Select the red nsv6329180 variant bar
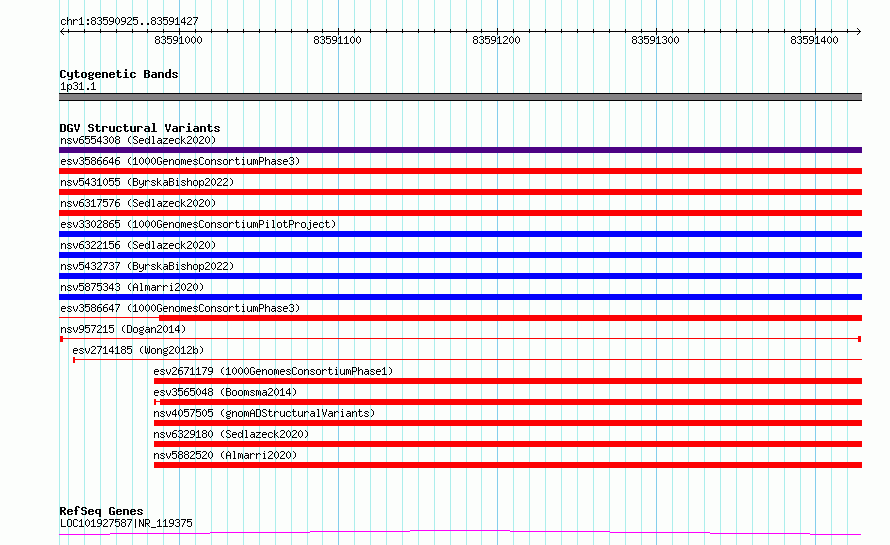 click(508, 444)
